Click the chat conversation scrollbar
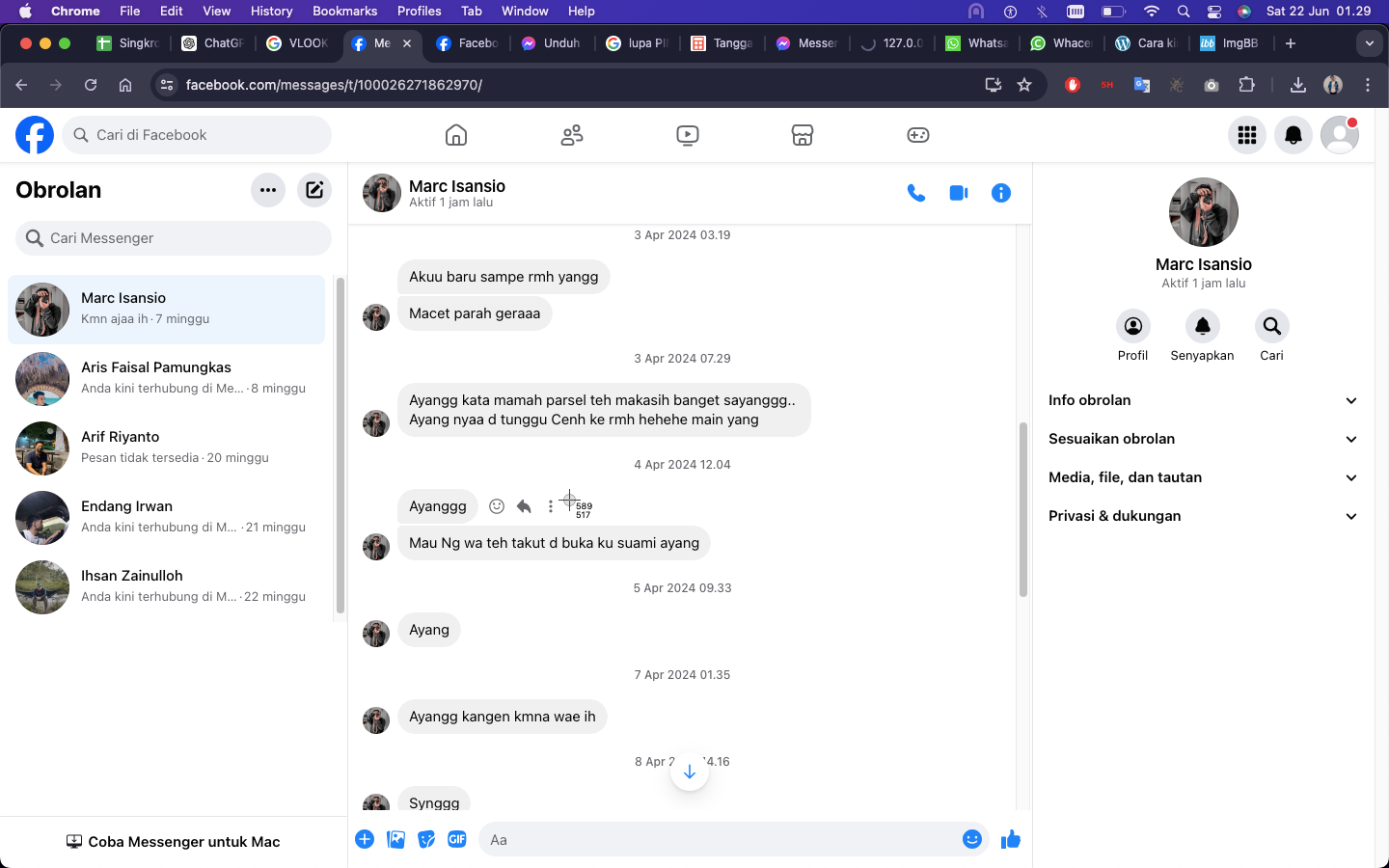This screenshot has width=1389, height=868. (1022, 509)
